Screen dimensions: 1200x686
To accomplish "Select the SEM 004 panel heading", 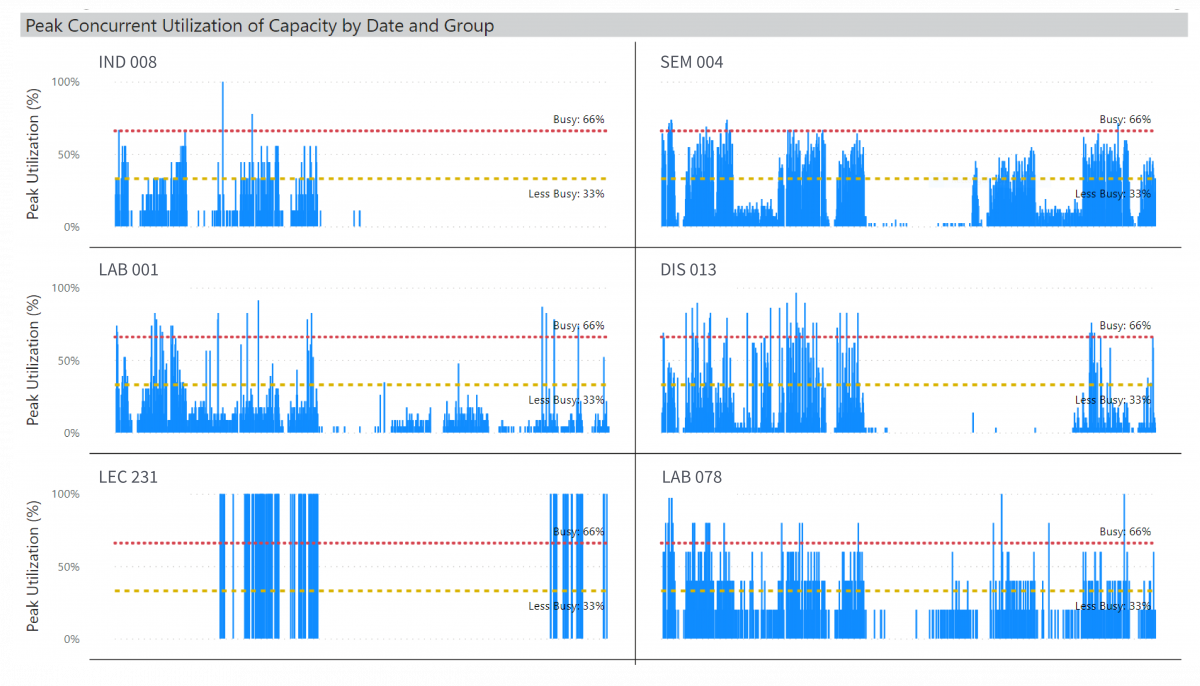I will pyautogui.click(x=691, y=63).
